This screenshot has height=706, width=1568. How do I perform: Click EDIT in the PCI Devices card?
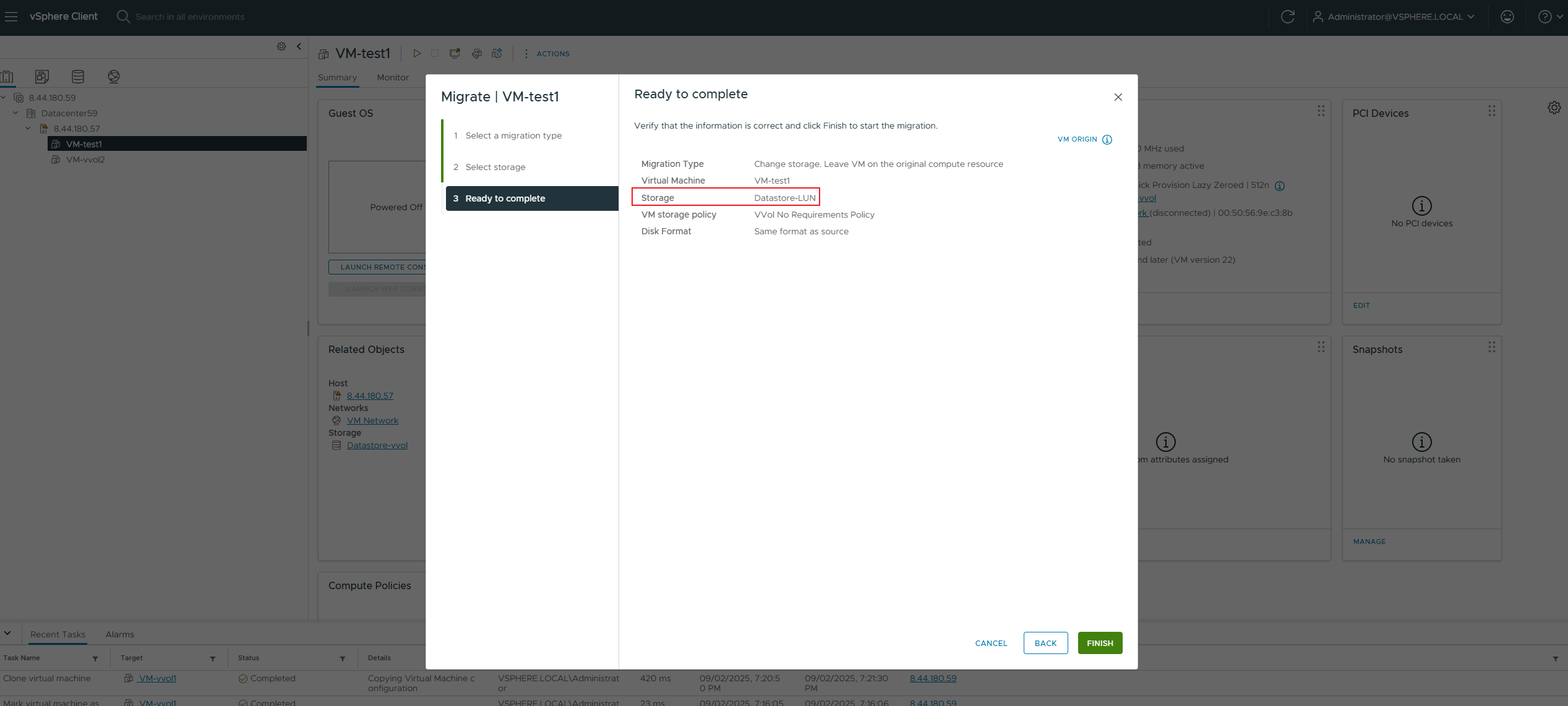(1361, 305)
